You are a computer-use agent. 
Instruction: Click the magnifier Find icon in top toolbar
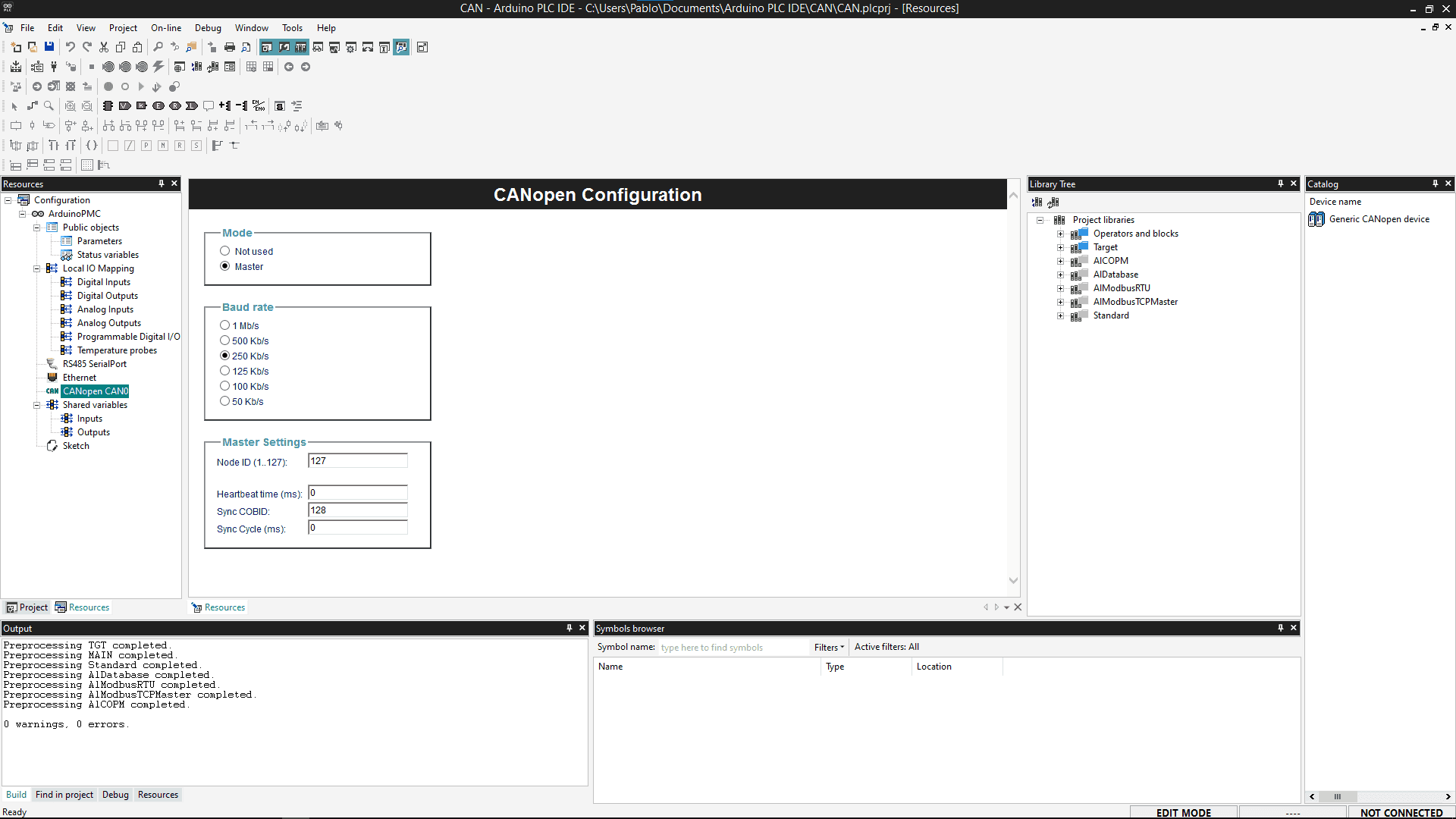point(158,47)
